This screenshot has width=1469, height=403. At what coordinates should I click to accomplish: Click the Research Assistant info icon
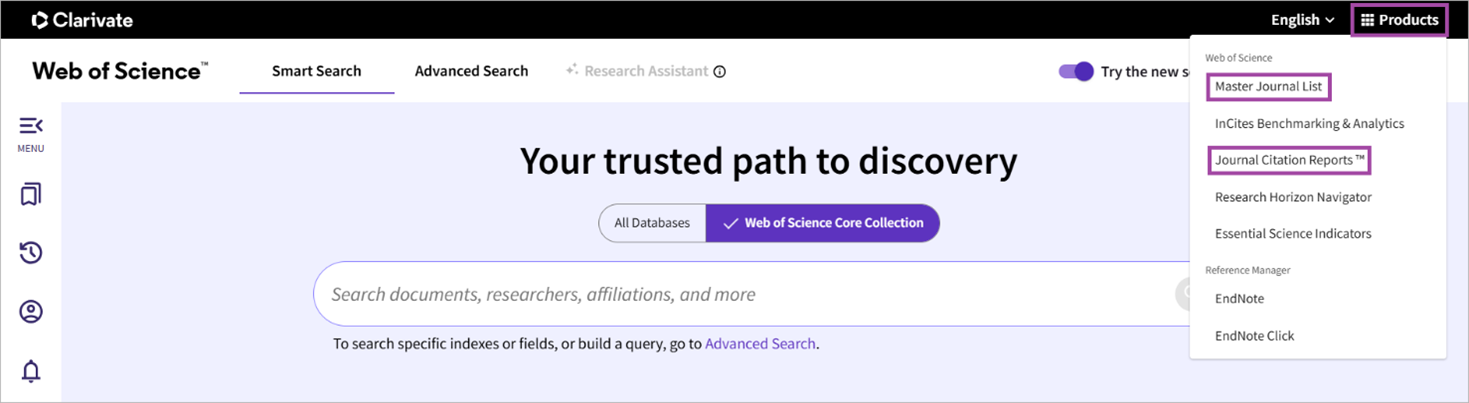pos(720,72)
